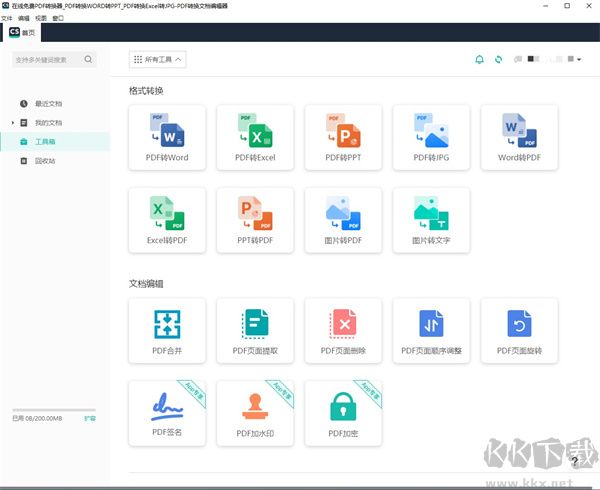Click the 扩容 storage link
The width and height of the screenshot is (600, 490).
pyautogui.click(x=90, y=418)
